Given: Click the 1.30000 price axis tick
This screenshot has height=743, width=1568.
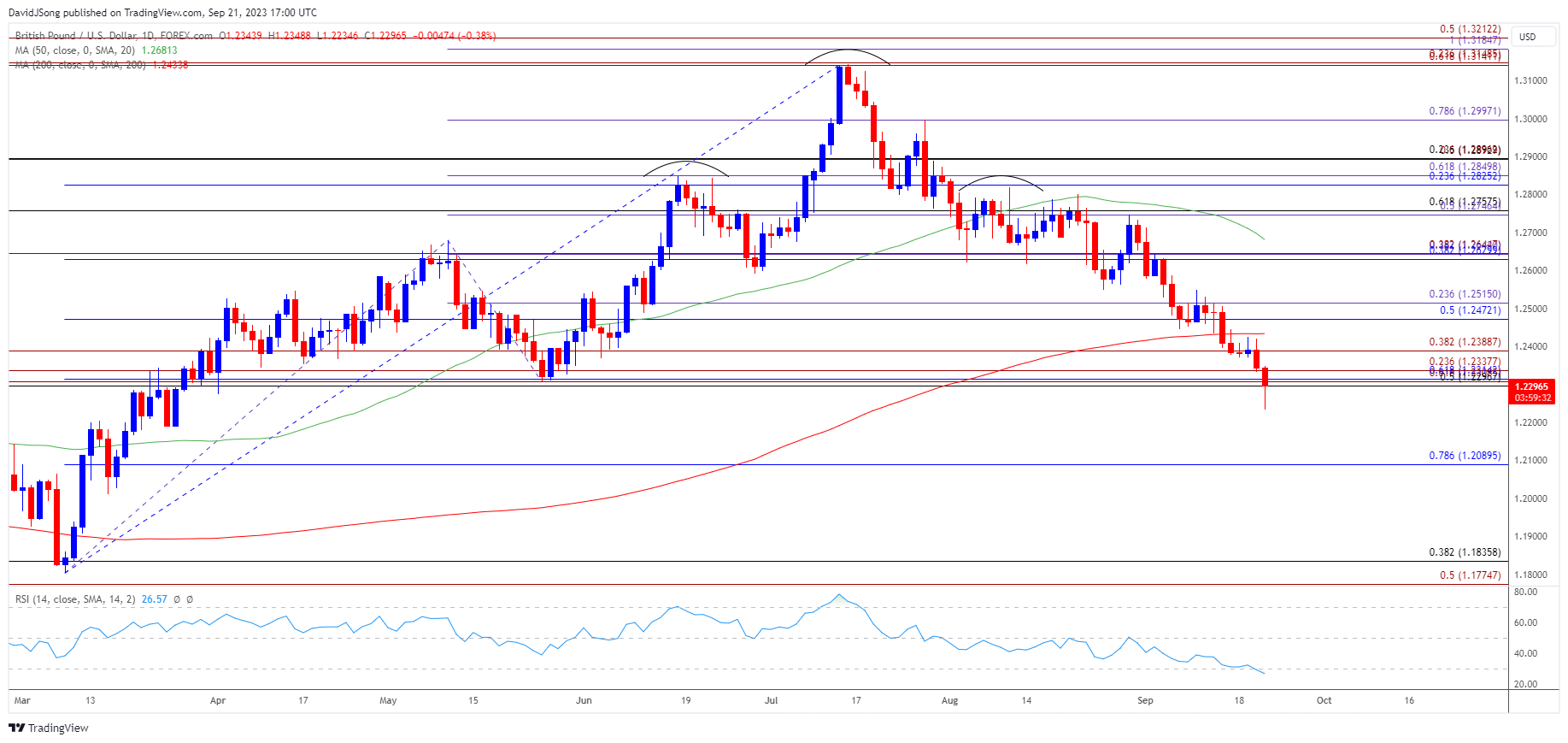Looking at the screenshot, I should point(1530,119).
